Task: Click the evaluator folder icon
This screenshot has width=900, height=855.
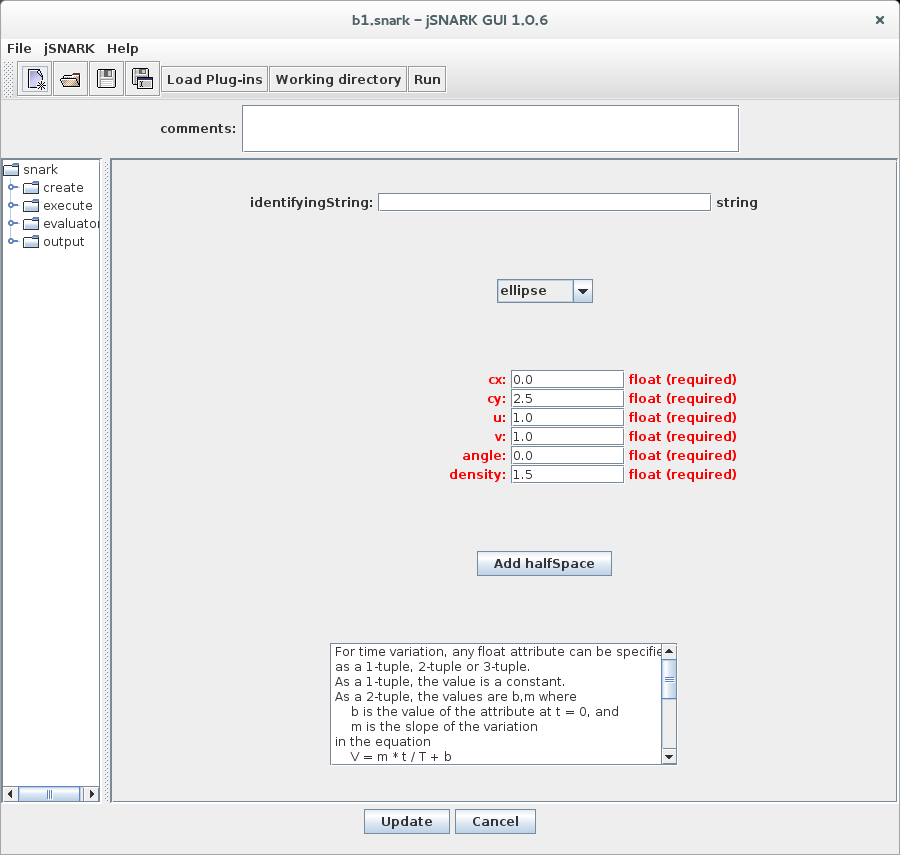Action: pyautogui.click(x=31, y=223)
